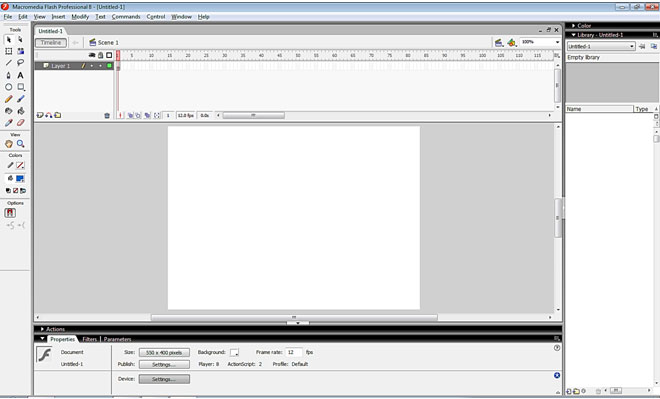Select the Oval tool
660x399 pixels.
(x=8, y=87)
